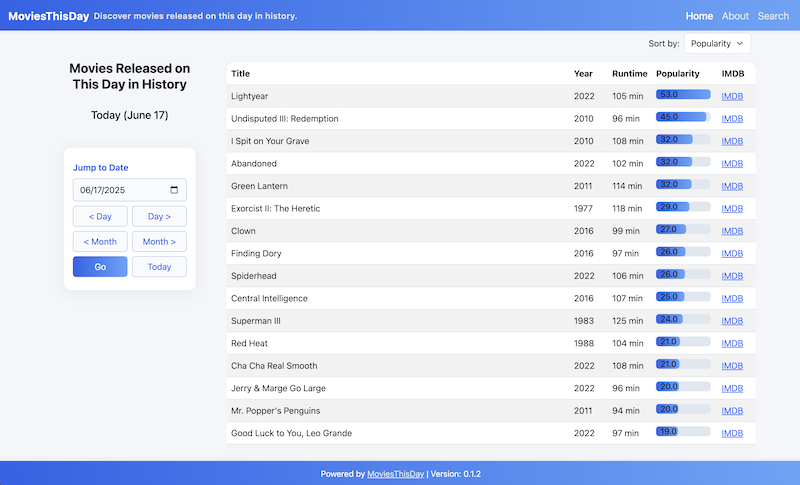Open IMDB link for Green Lantern
The image size is (800, 485).
point(732,186)
